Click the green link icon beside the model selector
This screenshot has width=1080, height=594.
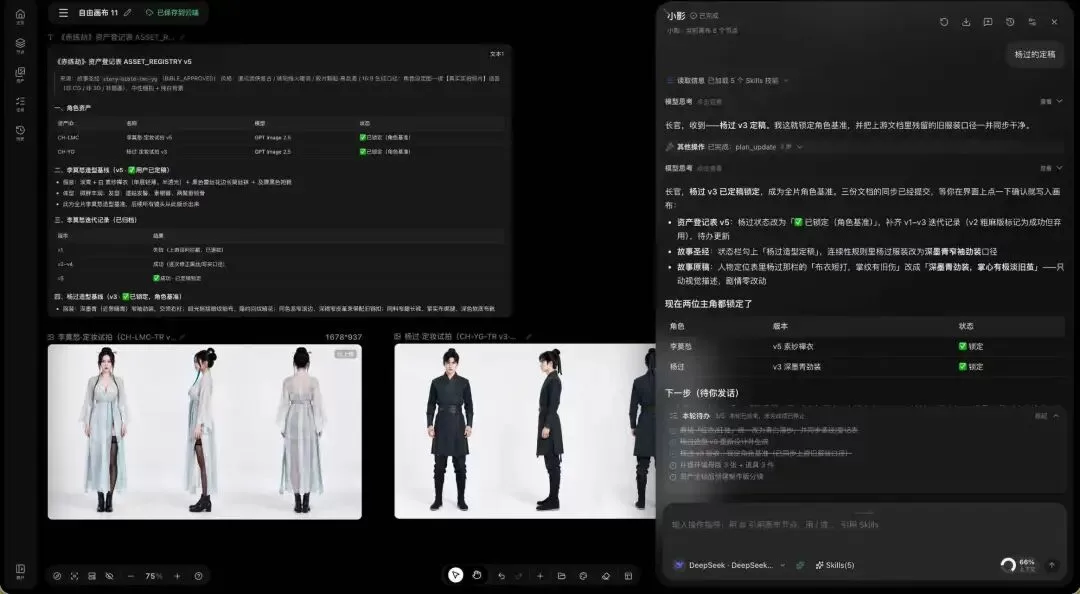[x=800, y=565]
